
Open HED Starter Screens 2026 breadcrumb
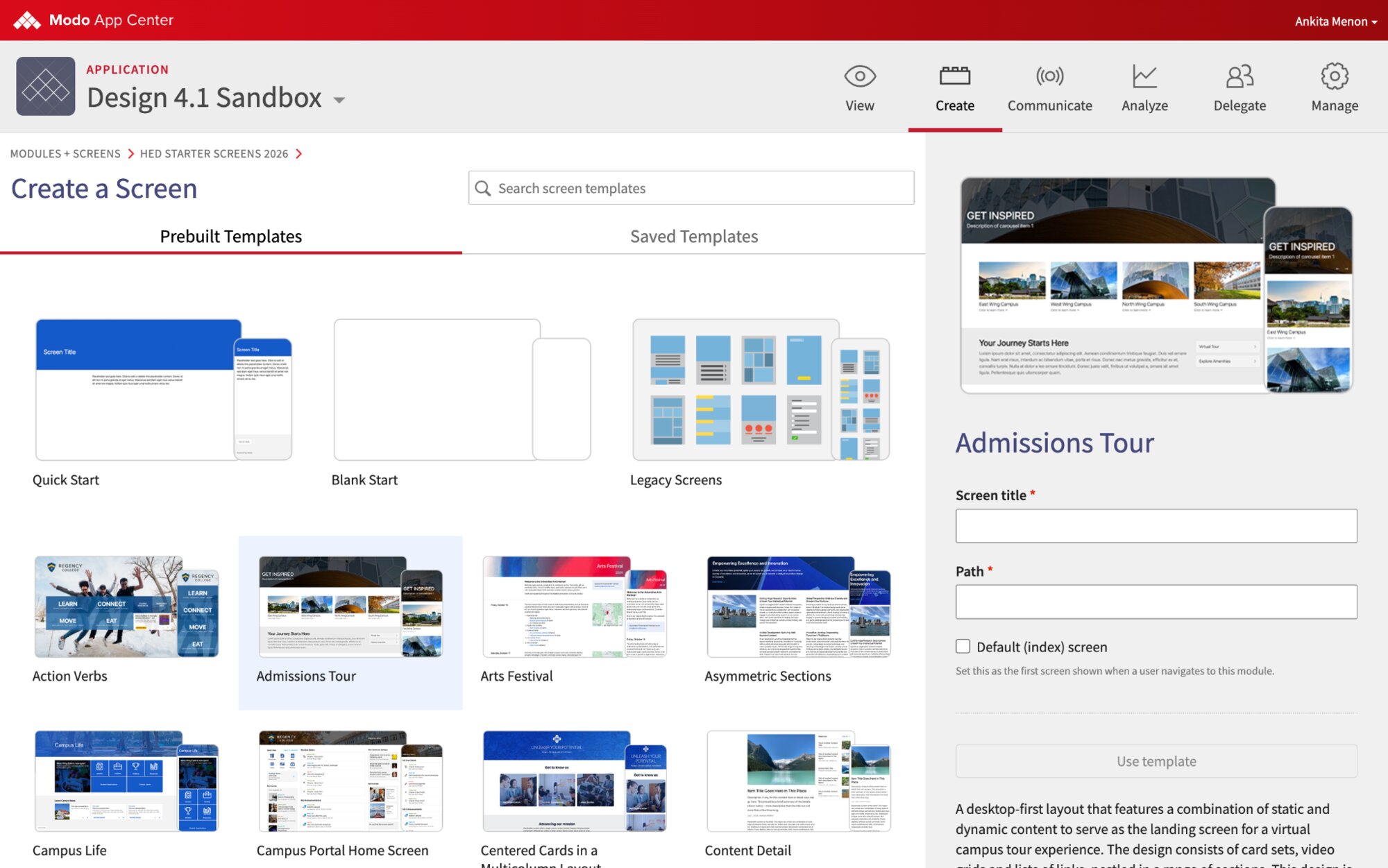tap(214, 153)
